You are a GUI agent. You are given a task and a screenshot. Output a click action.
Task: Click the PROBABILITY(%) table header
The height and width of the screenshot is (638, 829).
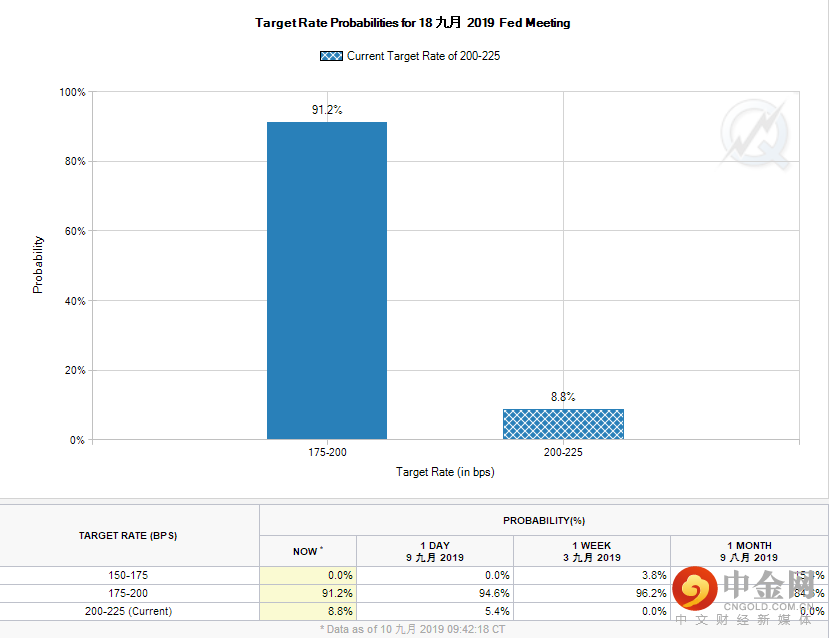pos(542,520)
